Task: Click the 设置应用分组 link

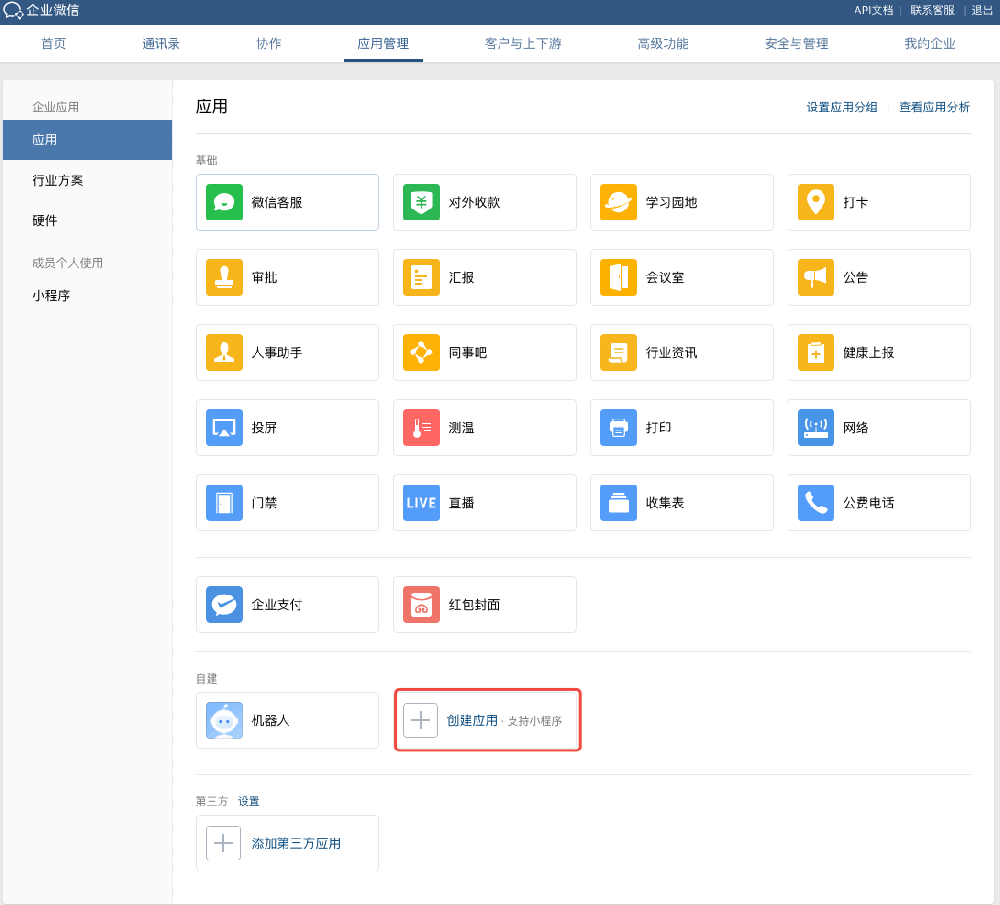Action: [841, 107]
